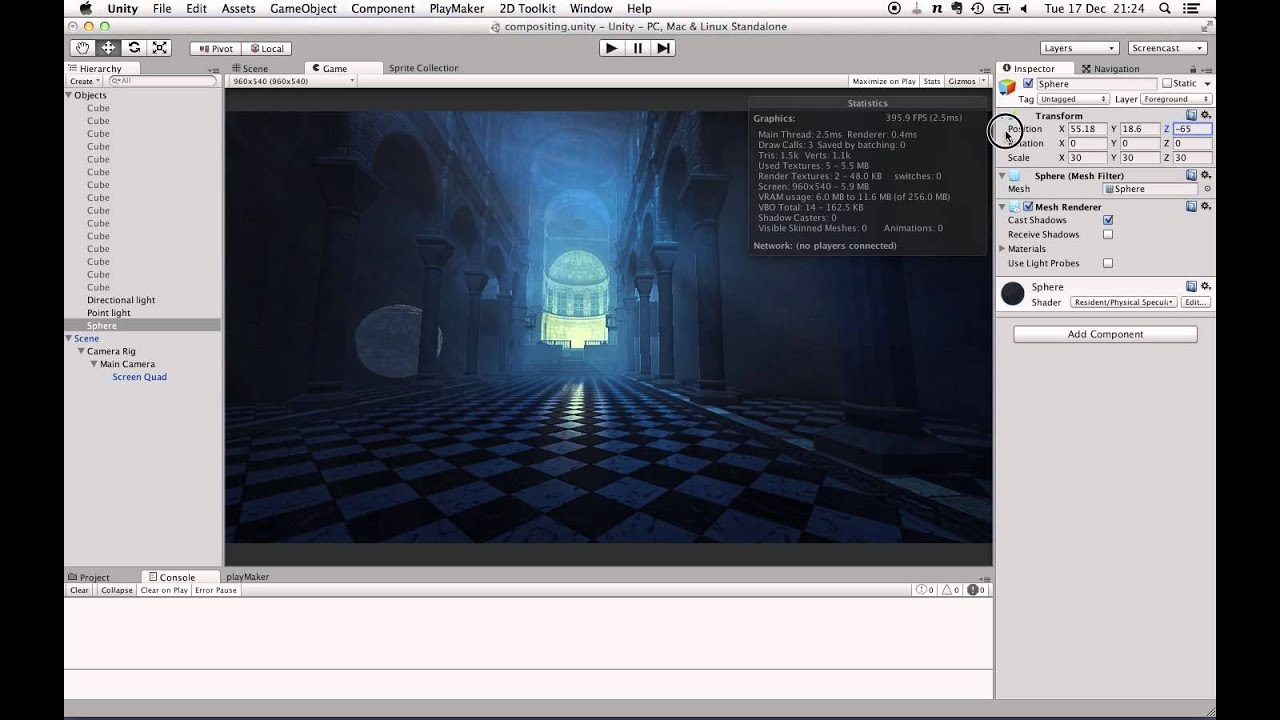Toggle the Sphere active checkbox
Viewport: 1280px width, 720px height.
click(1029, 84)
